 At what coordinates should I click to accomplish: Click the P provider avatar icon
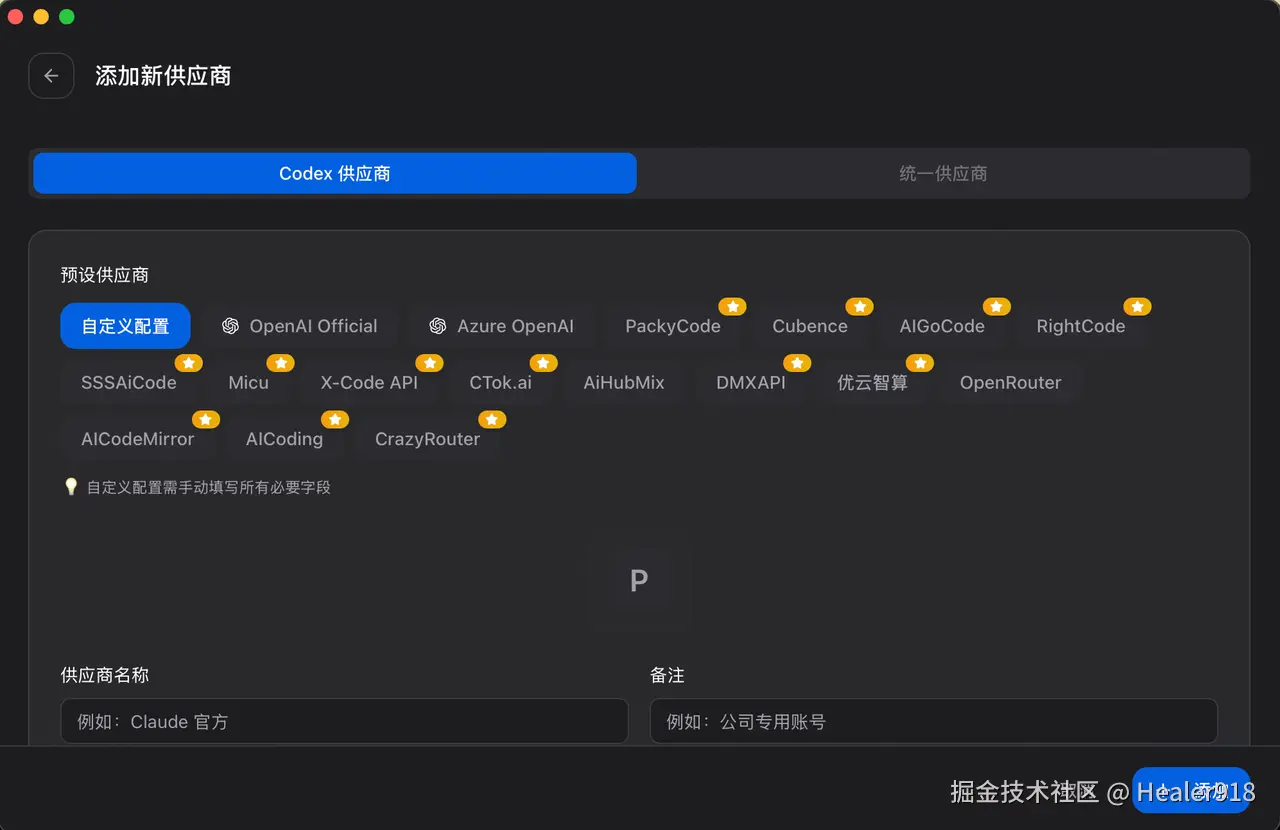coord(639,580)
